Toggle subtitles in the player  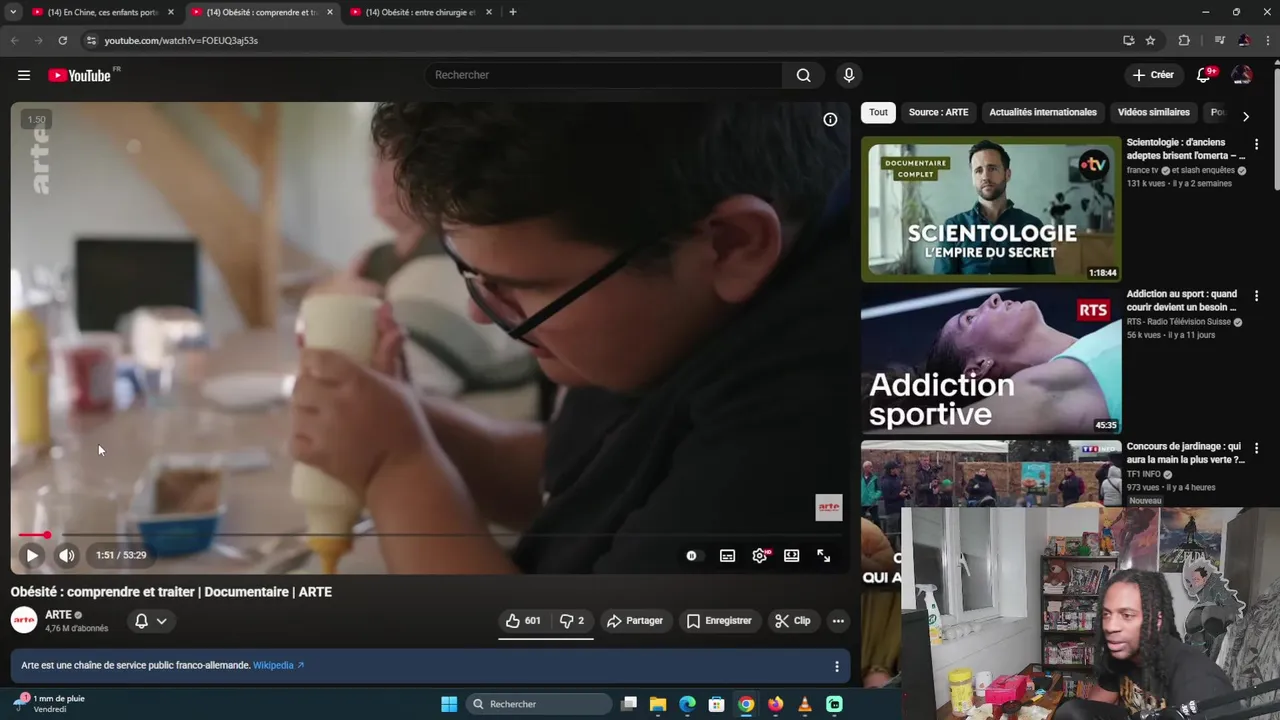tap(727, 556)
